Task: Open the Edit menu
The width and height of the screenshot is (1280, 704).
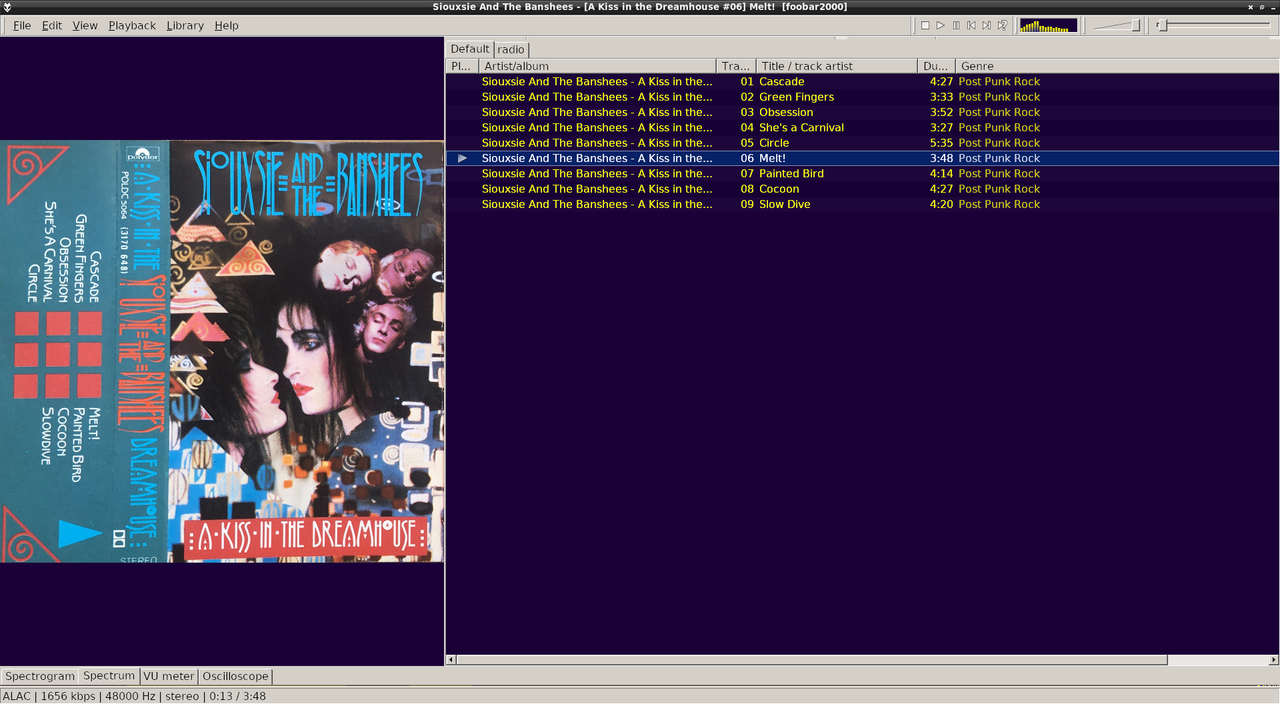Action: point(52,25)
